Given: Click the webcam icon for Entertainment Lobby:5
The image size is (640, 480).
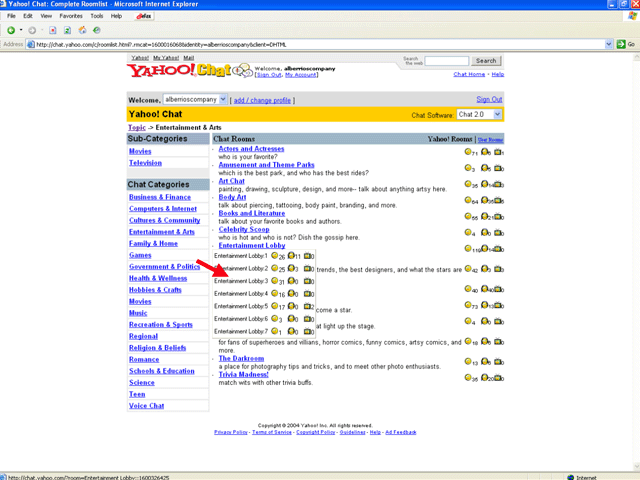Looking at the screenshot, I should point(307,306).
